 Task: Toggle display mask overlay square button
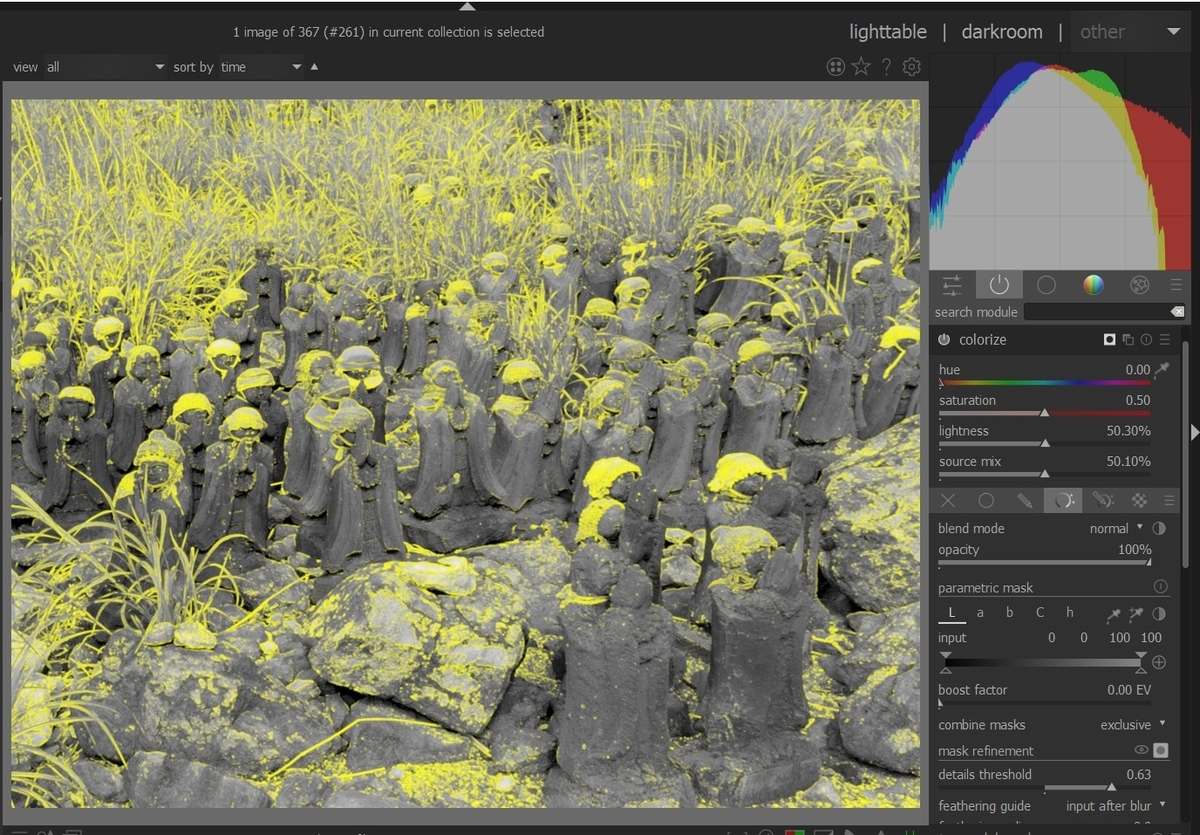coord(1160,750)
